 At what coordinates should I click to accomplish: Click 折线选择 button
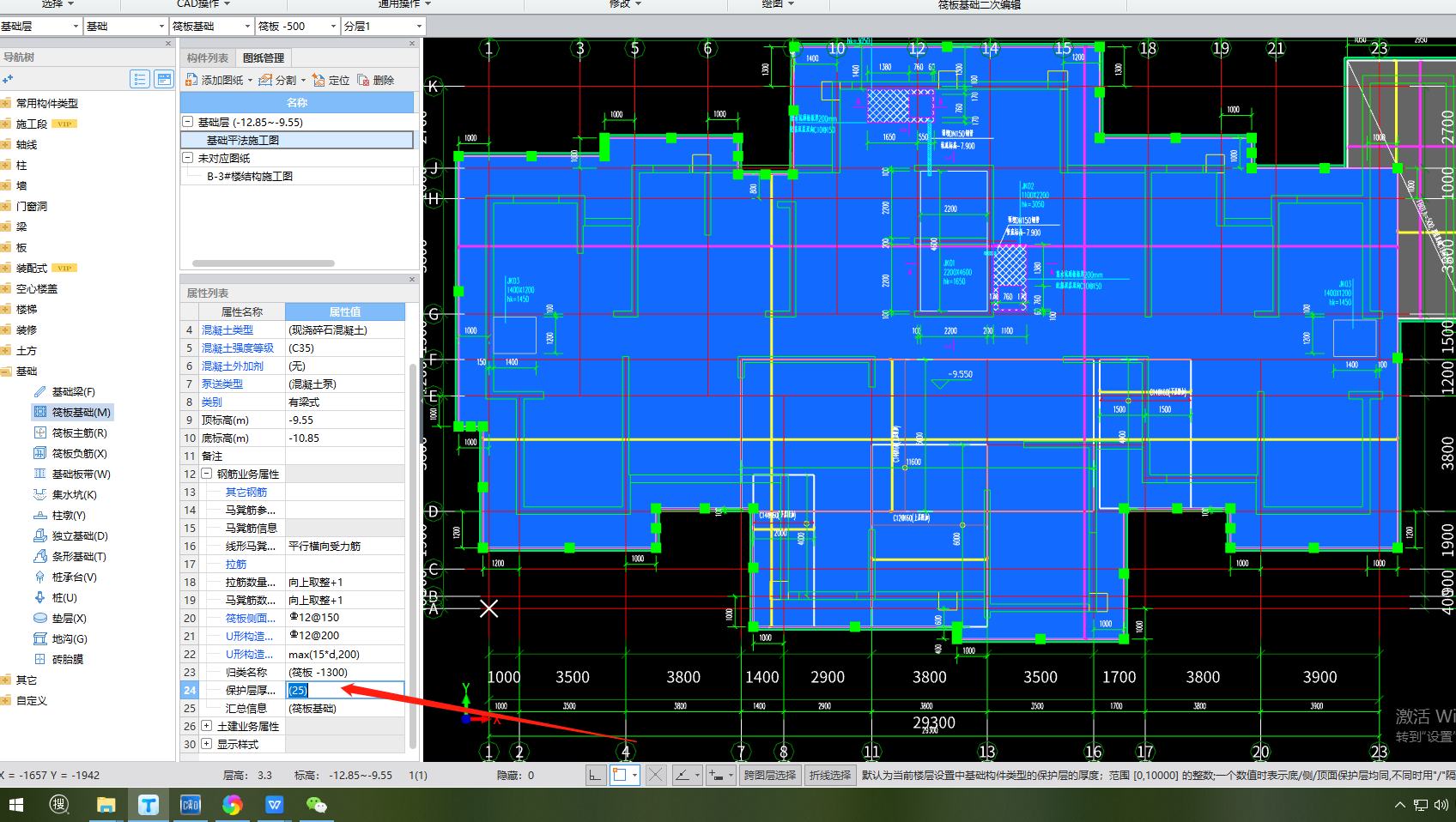(830, 775)
